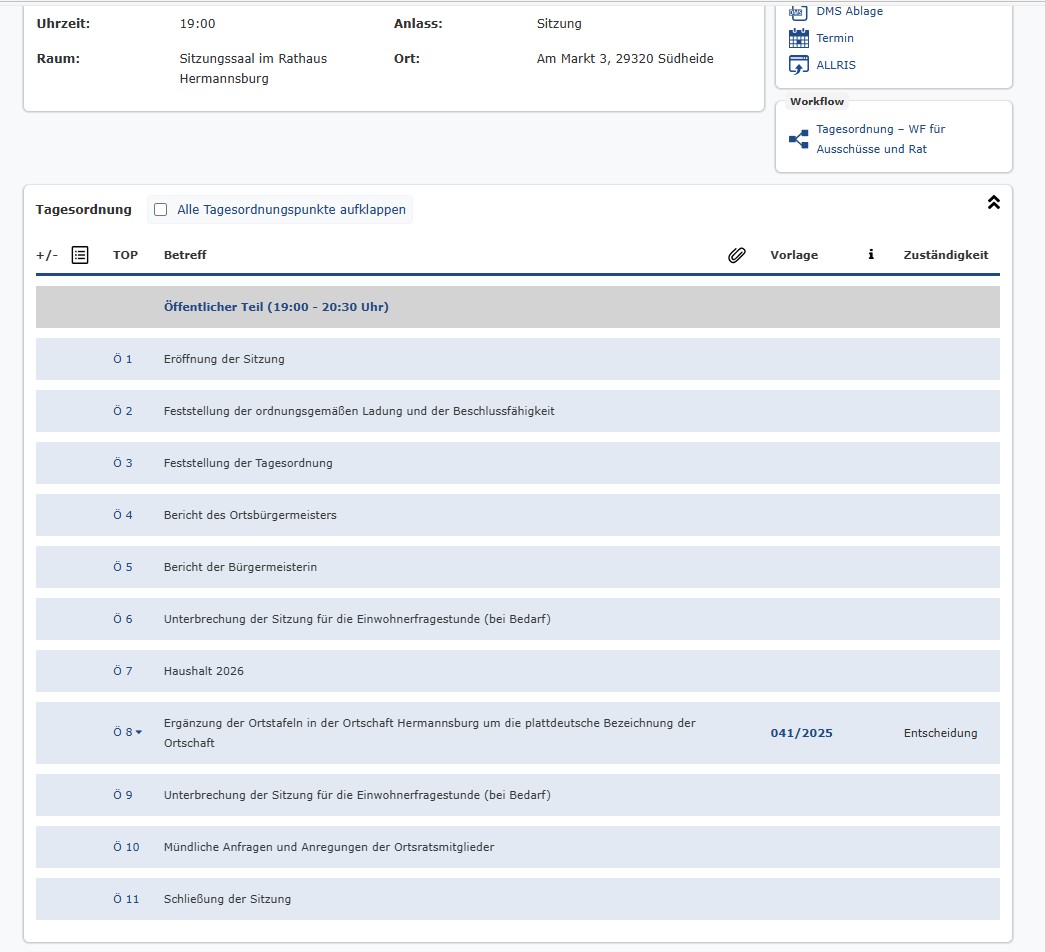Click the ALLRIS export icon
This screenshot has width=1045, height=952.
click(x=798, y=65)
